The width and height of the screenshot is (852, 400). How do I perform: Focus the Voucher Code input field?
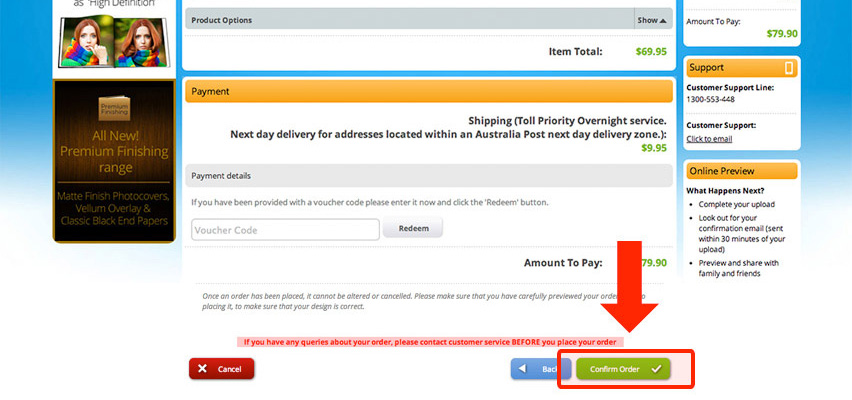[x=285, y=229]
